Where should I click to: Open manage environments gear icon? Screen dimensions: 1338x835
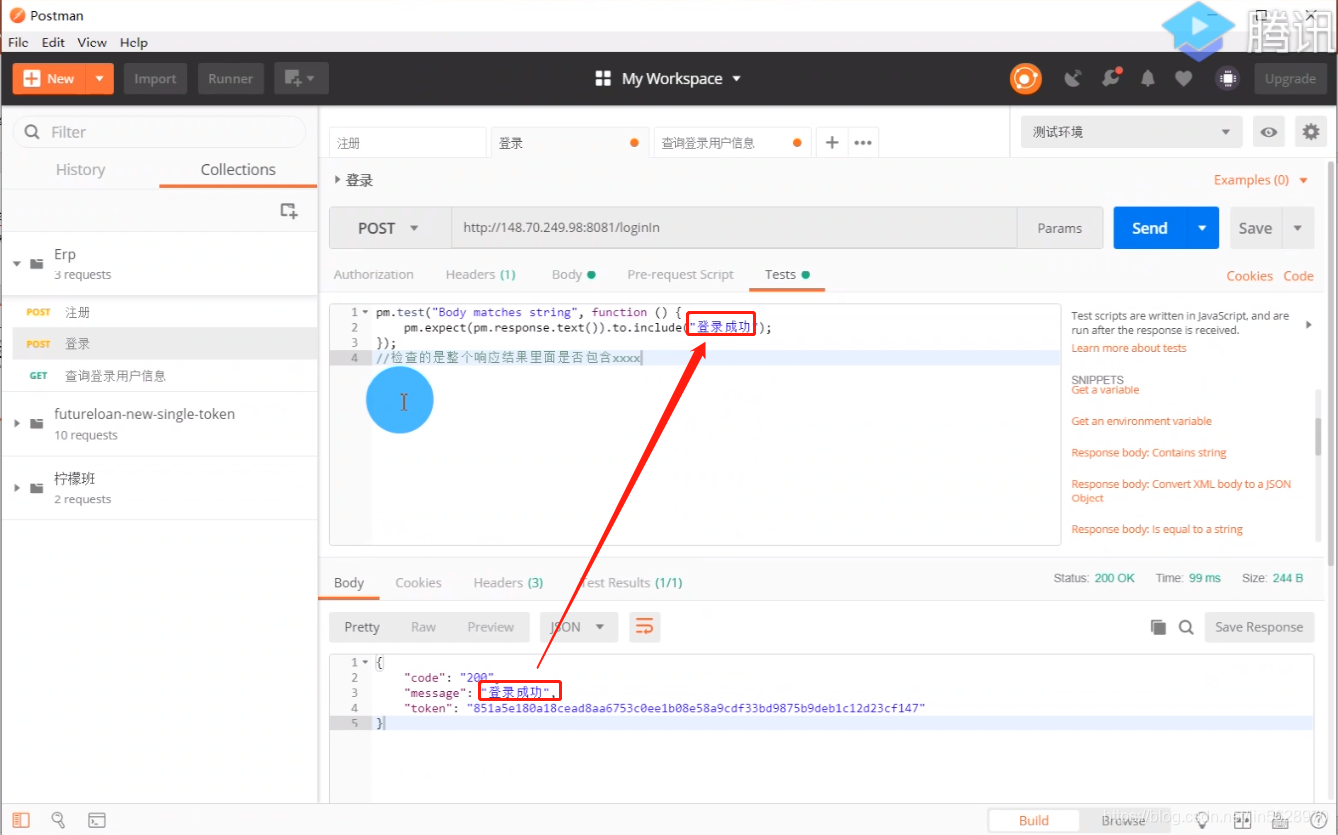(1310, 132)
